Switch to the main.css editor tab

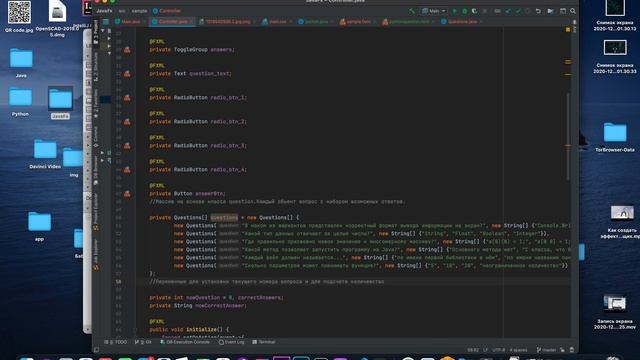(277, 22)
